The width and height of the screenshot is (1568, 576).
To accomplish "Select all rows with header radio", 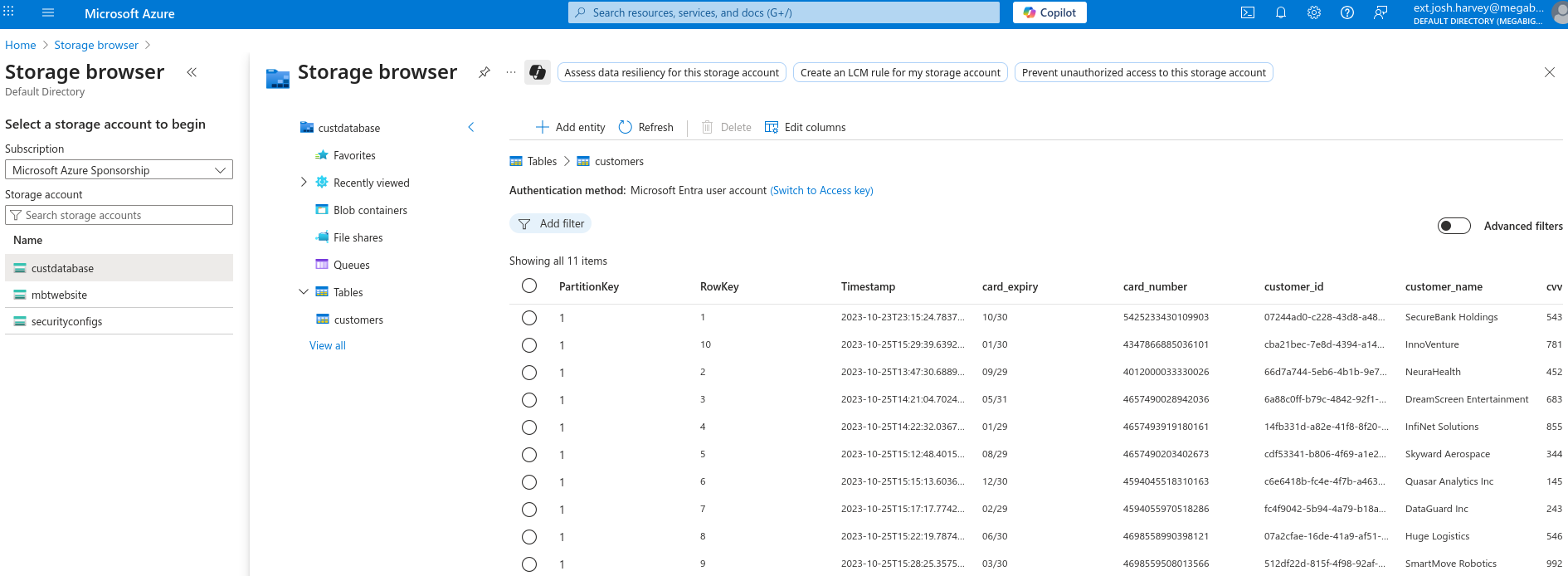I will [529, 286].
